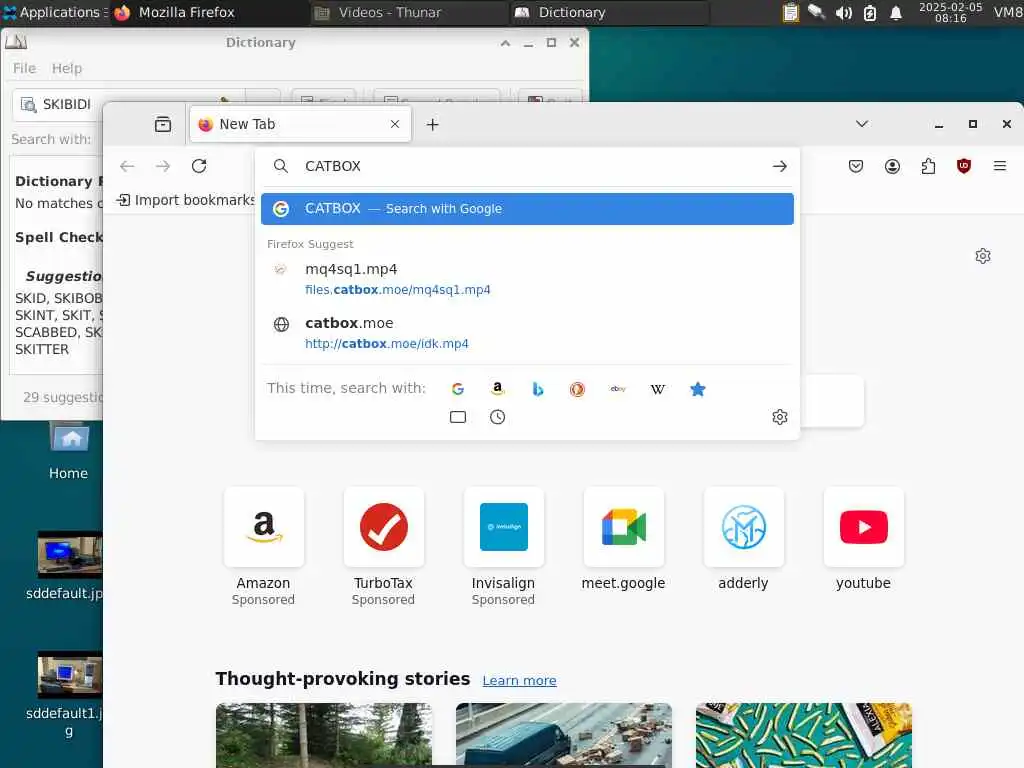Open Help menu in Dictionary window
Image resolution: width=1024 pixels, height=768 pixels.
(x=67, y=68)
